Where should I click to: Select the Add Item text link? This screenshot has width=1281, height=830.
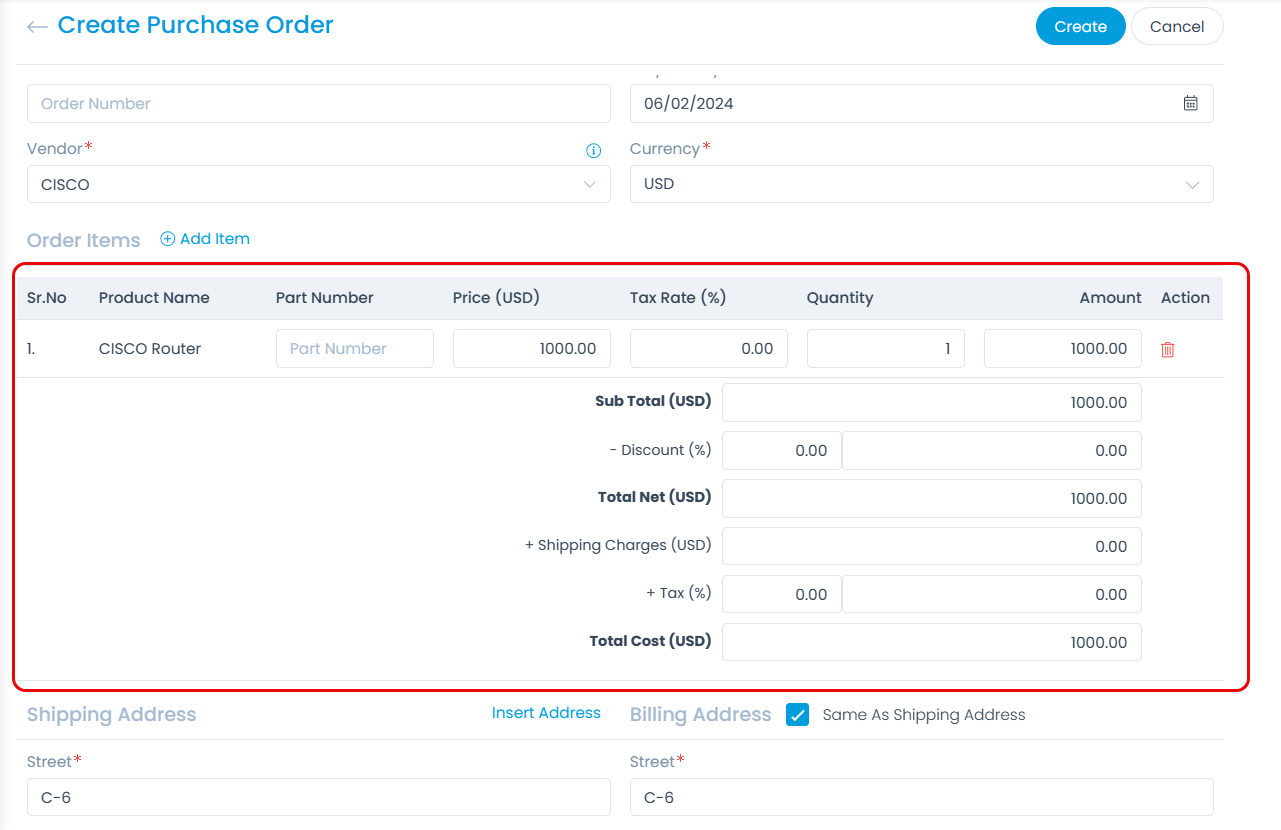pos(213,239)
